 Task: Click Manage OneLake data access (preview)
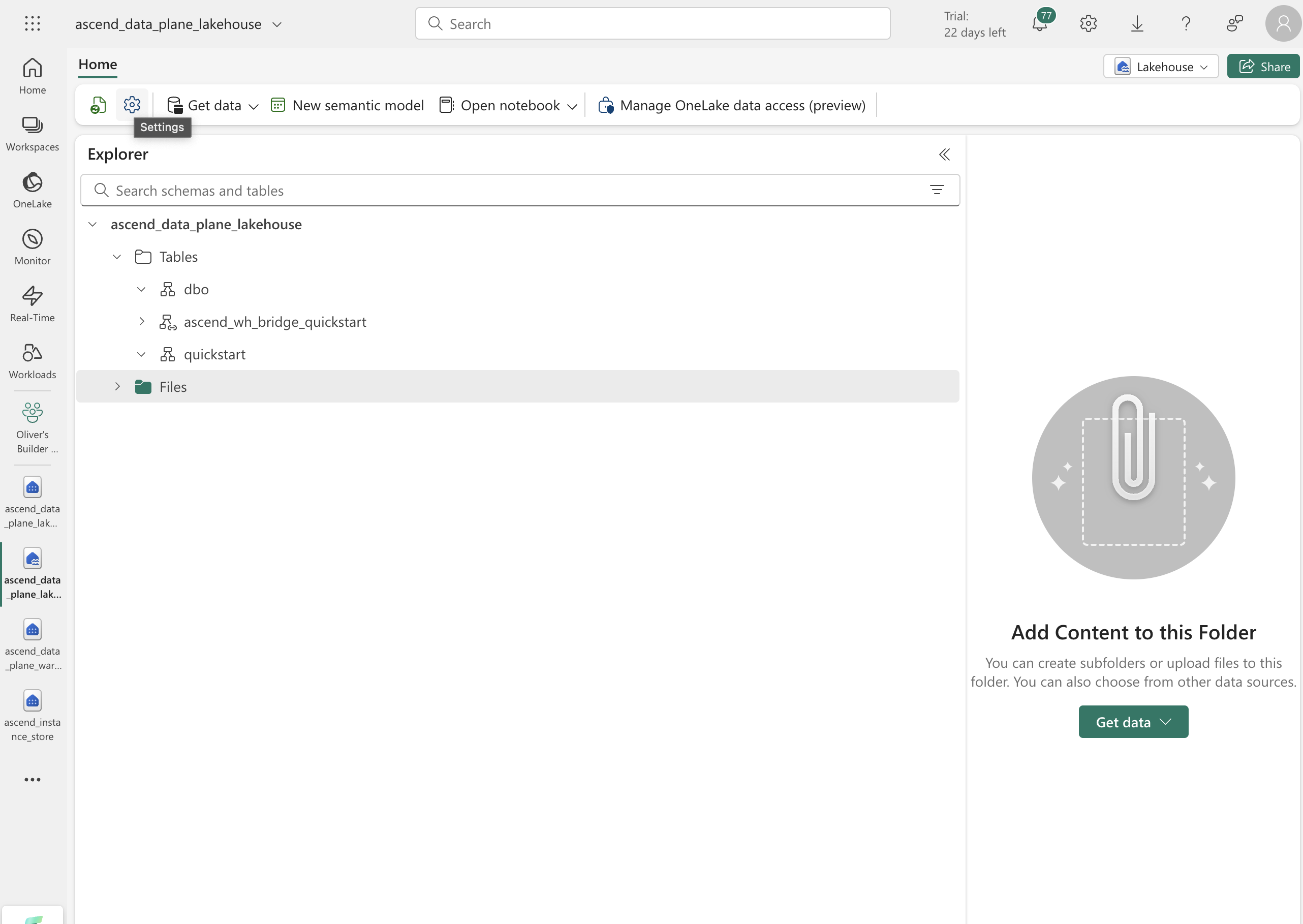pos(731,105)
